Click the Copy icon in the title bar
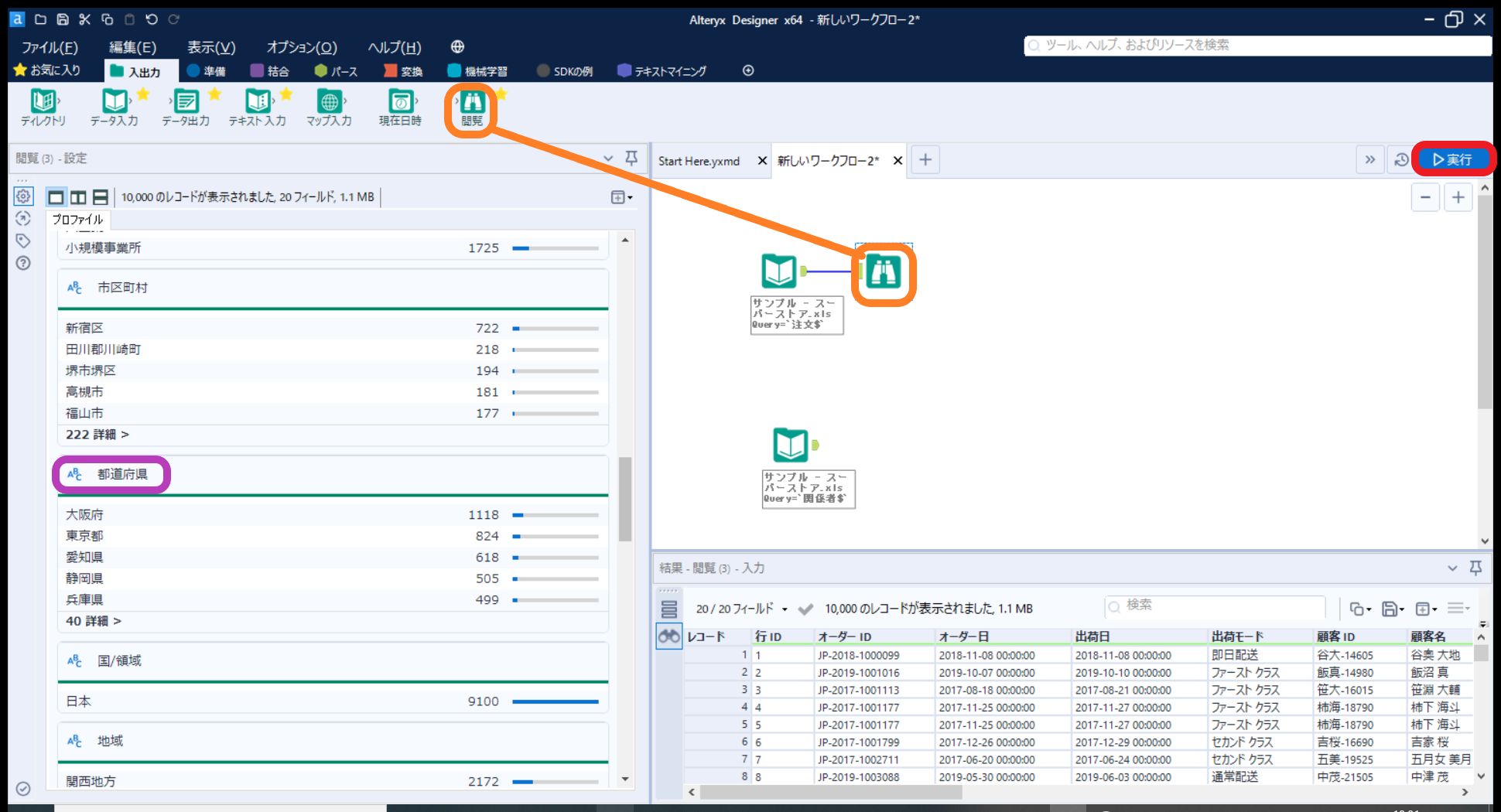The width and height of the screenshot is (1501, 812). point(108,19)
